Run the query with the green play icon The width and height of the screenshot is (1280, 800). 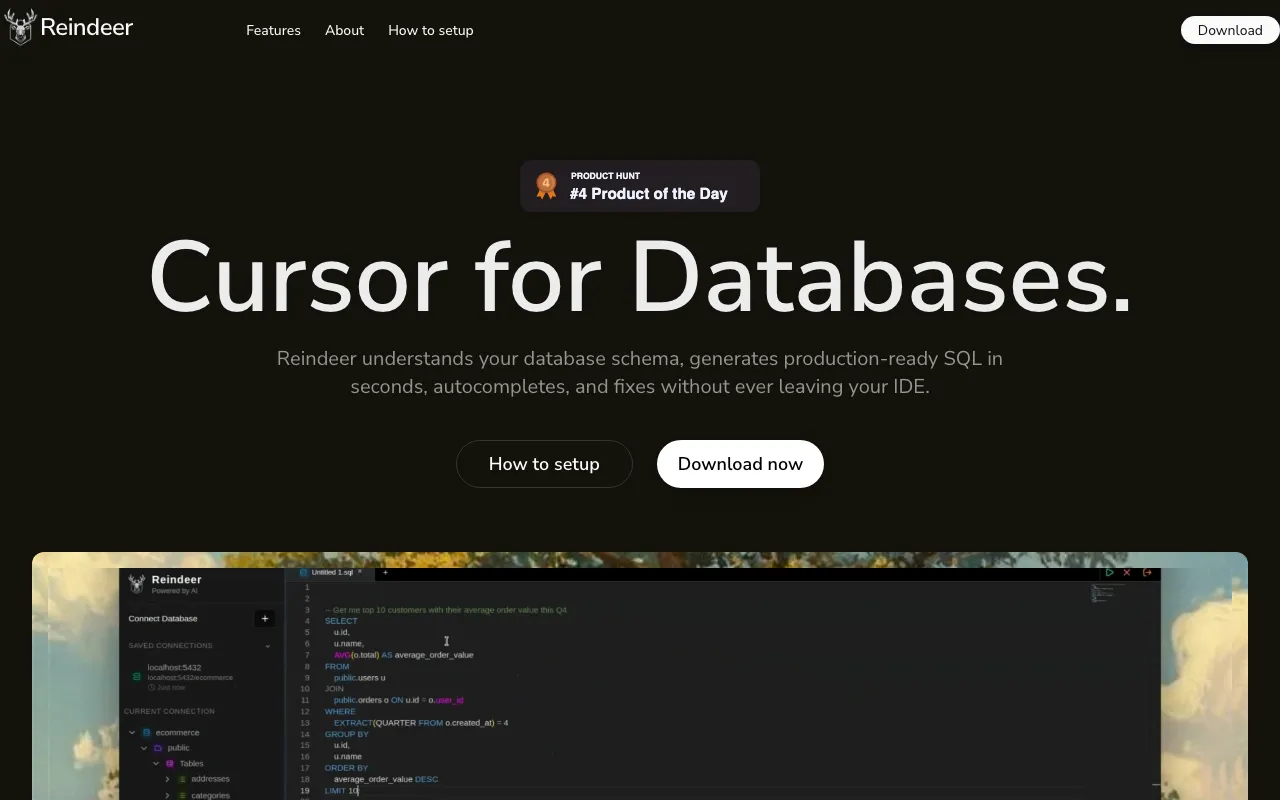point(1109,573)
